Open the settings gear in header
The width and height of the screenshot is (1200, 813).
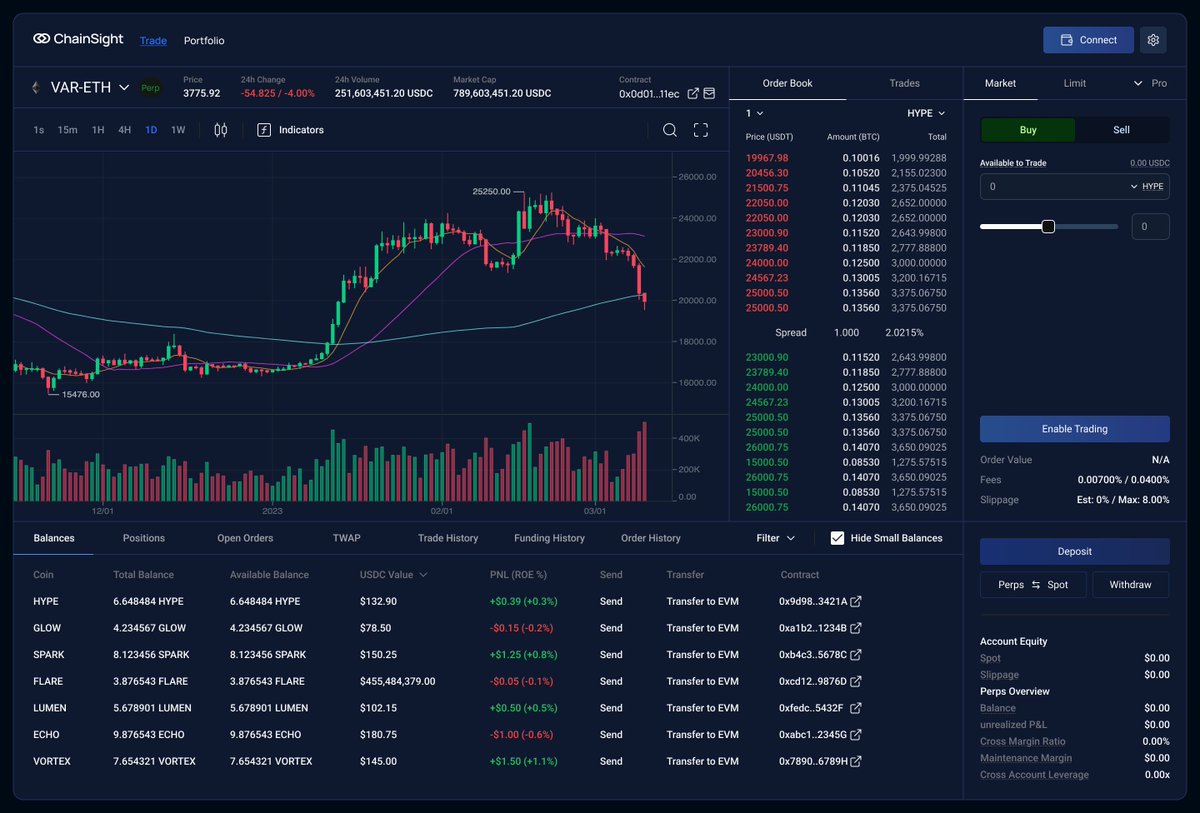coord(1153,40)
